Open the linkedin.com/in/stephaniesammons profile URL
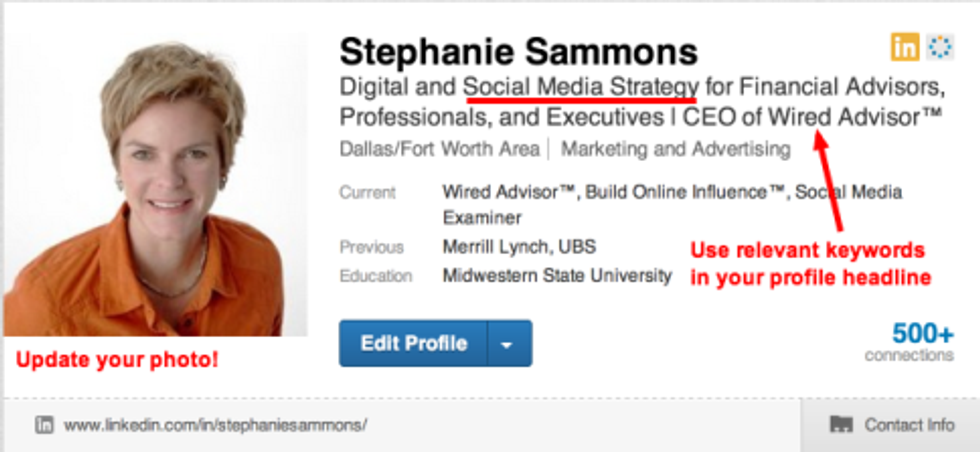 point(215,425)
